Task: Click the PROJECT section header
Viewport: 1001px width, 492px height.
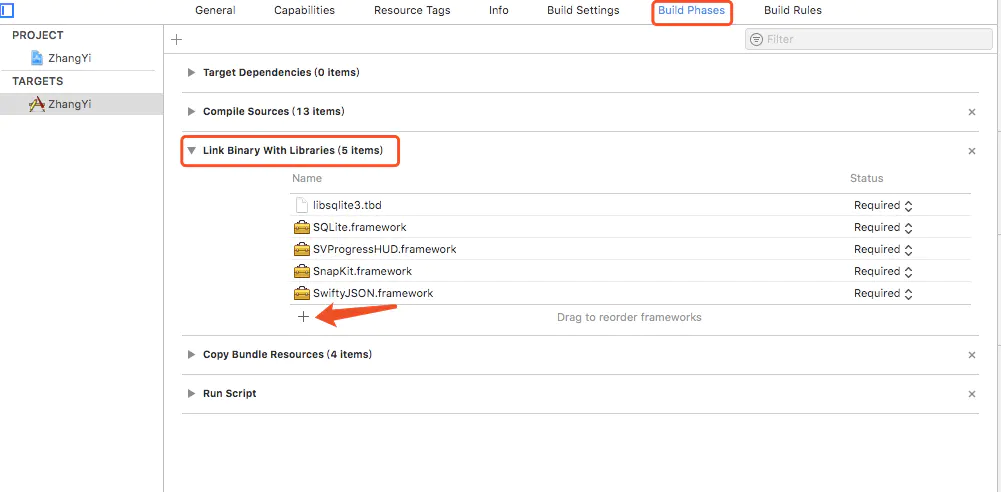Action: click(38, 36)
